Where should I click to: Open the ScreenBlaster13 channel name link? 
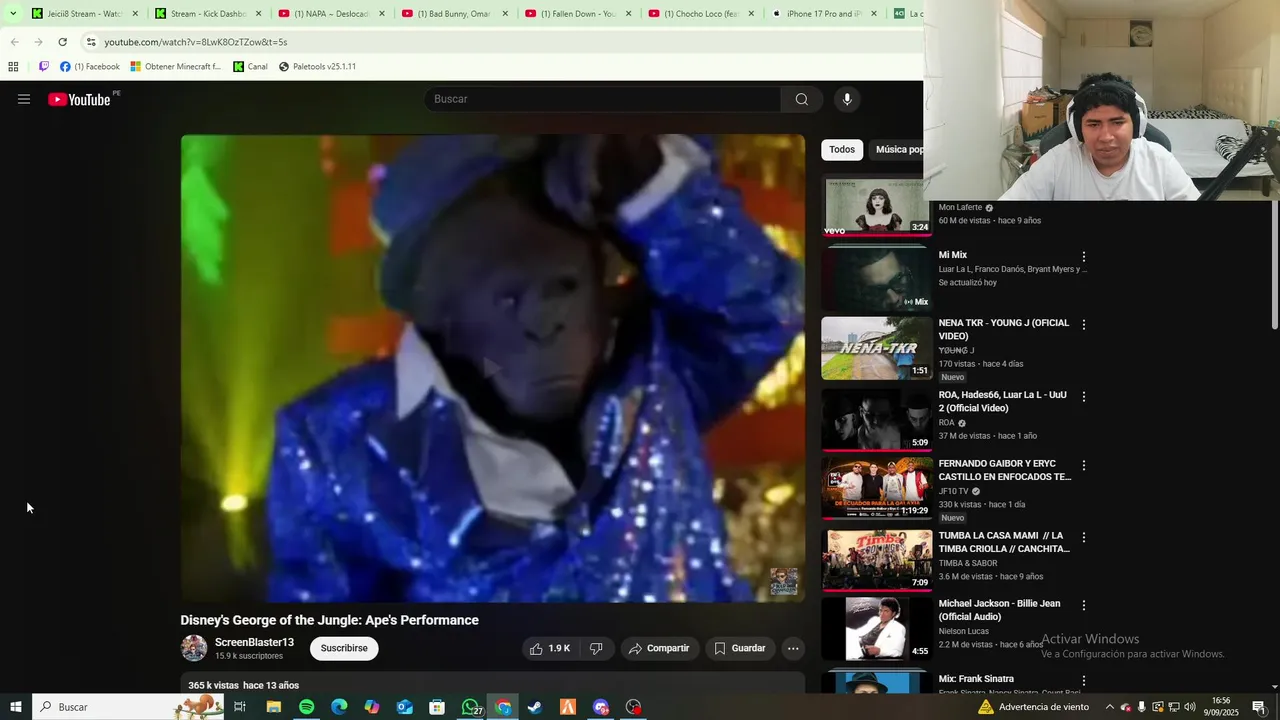point(254,642)
